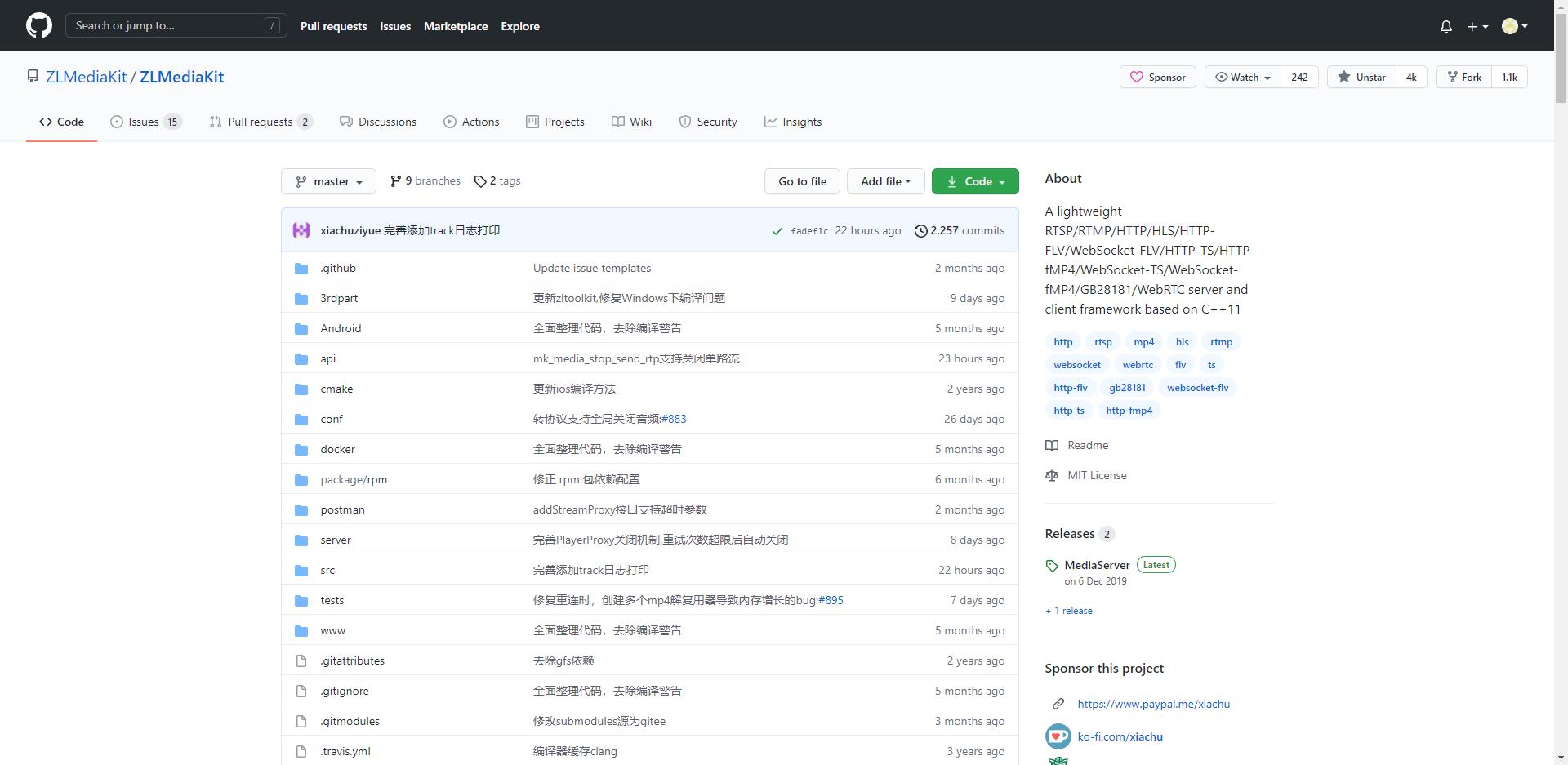Open the docker folder icon
The width and height of the screenshot is (1568, 765).
click(301, 450)
